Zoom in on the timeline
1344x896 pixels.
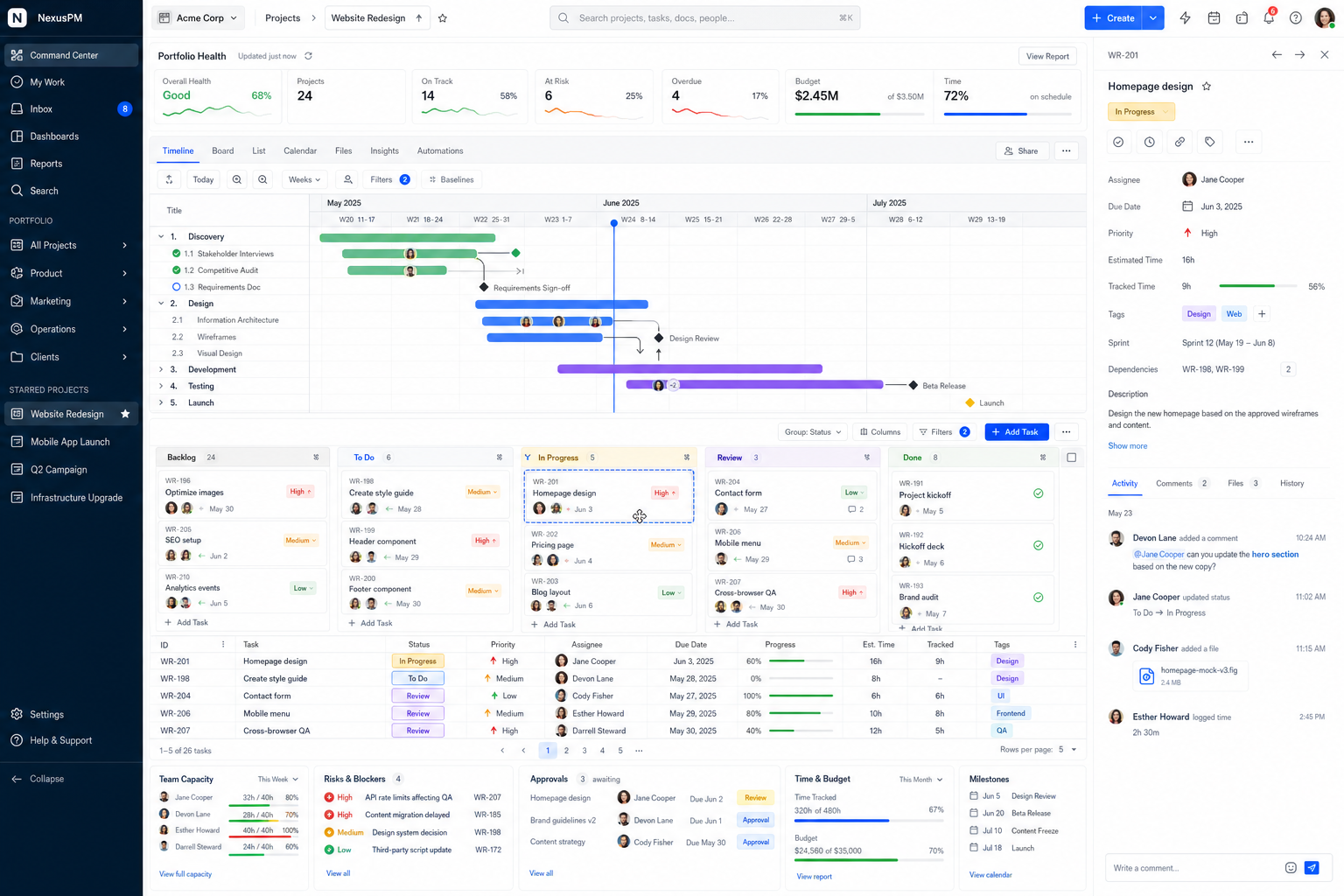[236, 179]
